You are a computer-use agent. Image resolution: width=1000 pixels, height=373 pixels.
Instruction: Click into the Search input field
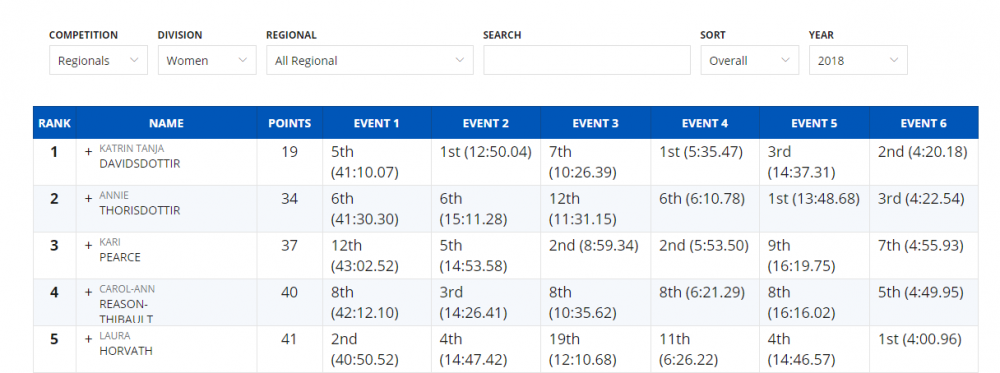coord(587,60)
